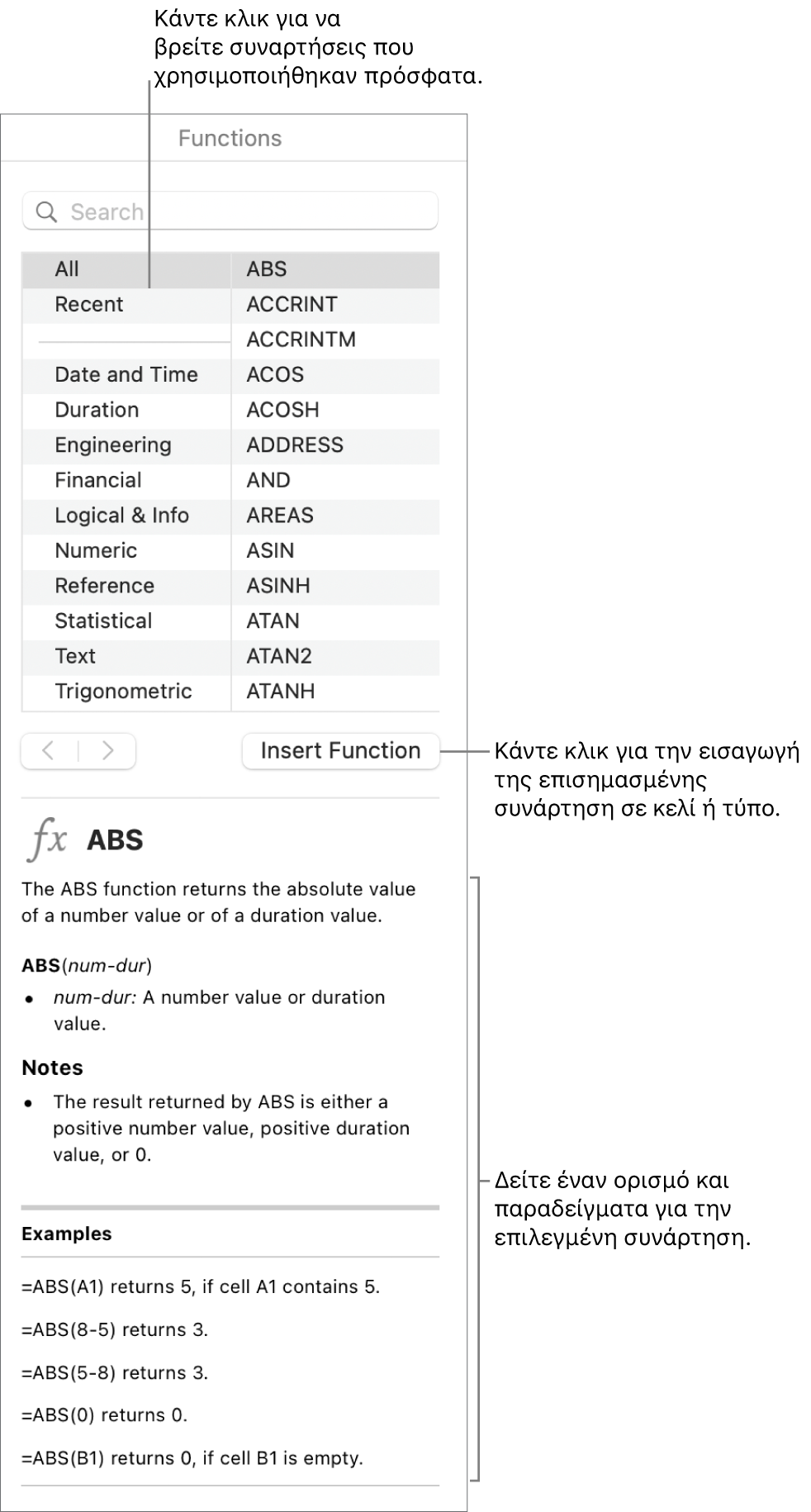The image size is (811, 1512).
Task: Pick the ACOSH function
Action: point(282,411)
